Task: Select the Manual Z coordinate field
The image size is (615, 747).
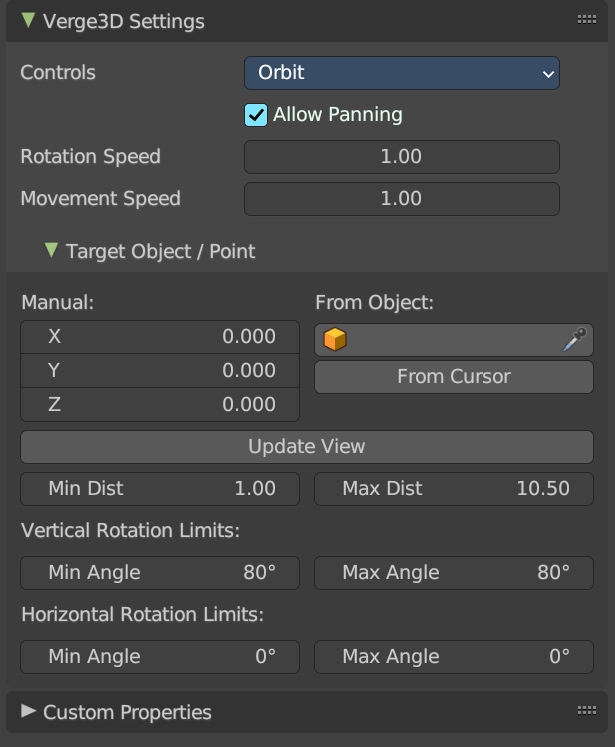Action: [x=160, y=404]
